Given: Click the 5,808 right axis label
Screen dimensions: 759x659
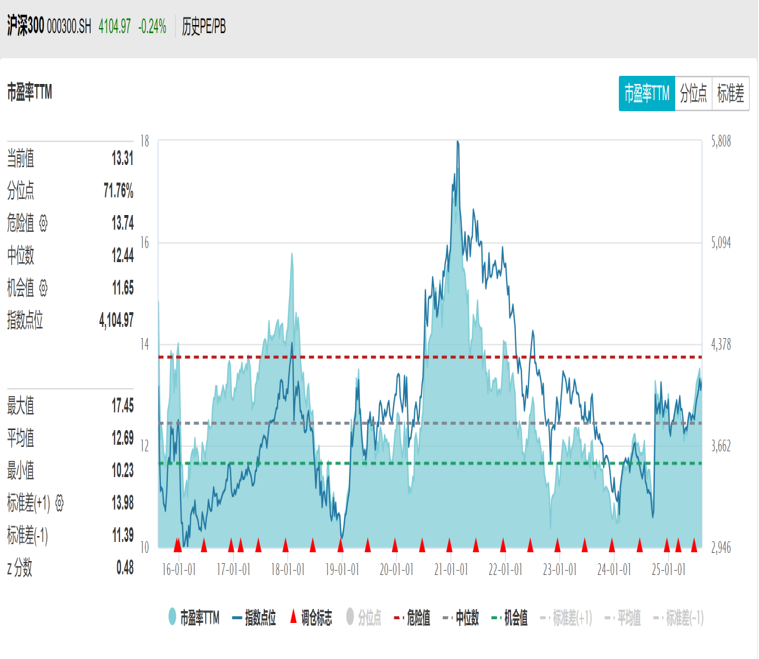Looking at the screenshot, I should [x=721, y=141].
